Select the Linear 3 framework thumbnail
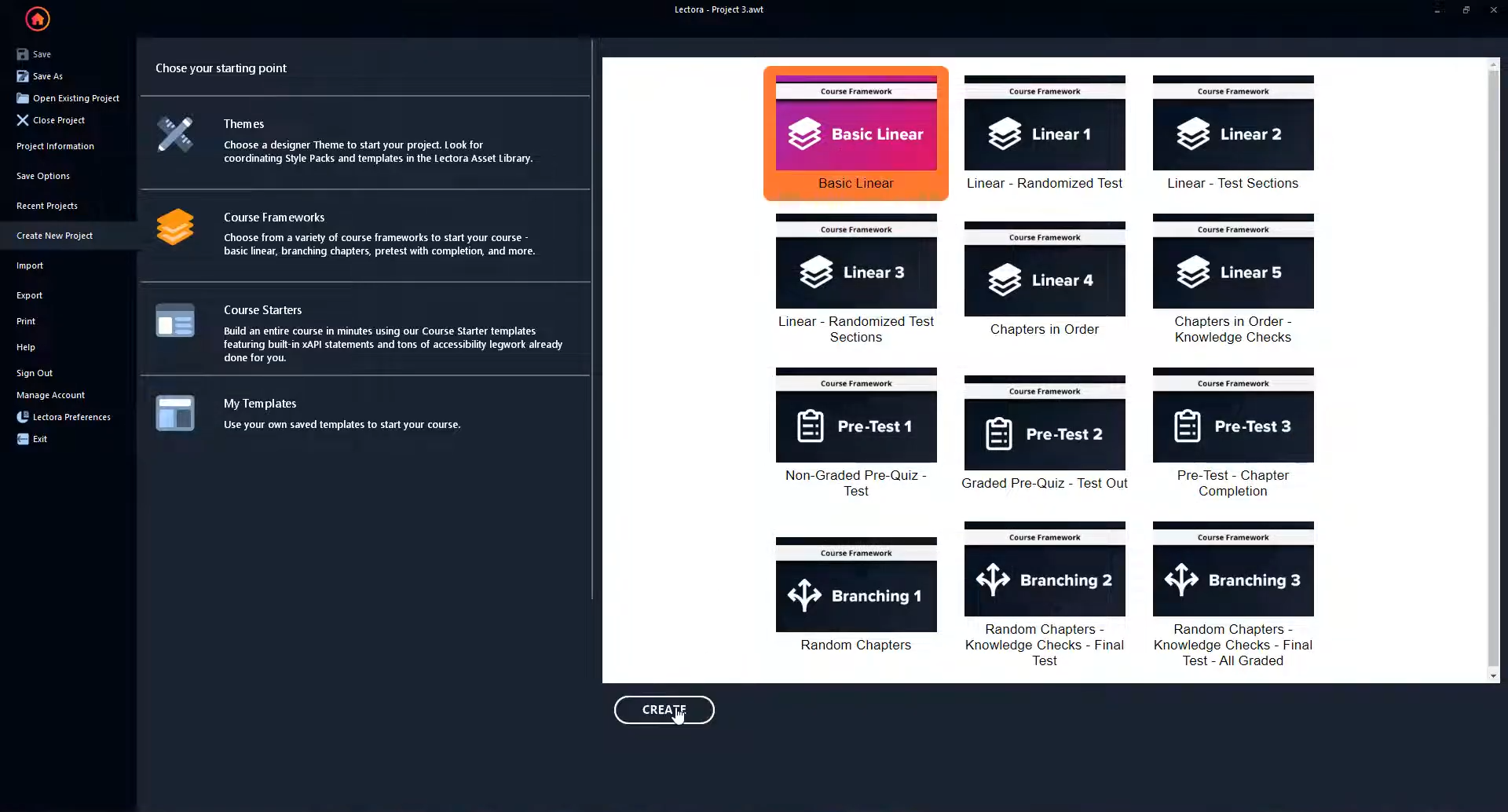The height and width of the screenshot is (812, 1508). coord(856,262)
